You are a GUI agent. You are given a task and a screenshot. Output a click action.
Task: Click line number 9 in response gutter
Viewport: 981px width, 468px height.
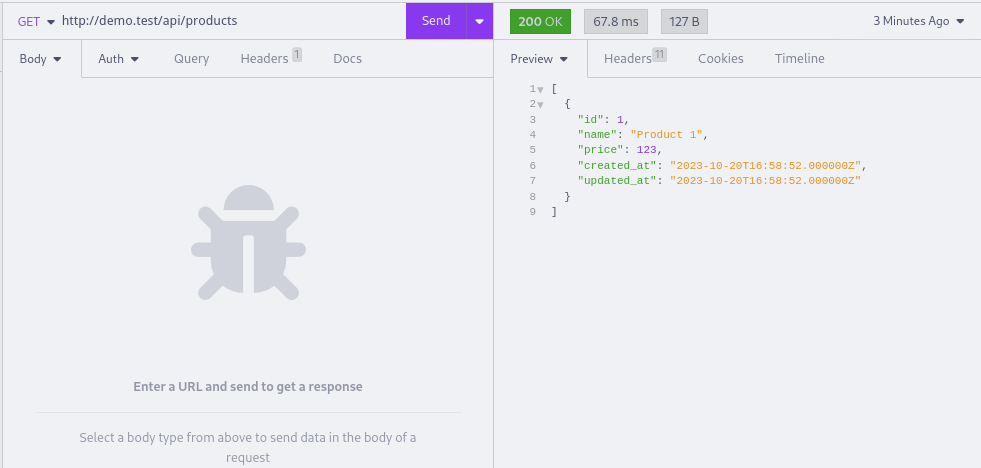click(x=533, y=211)
